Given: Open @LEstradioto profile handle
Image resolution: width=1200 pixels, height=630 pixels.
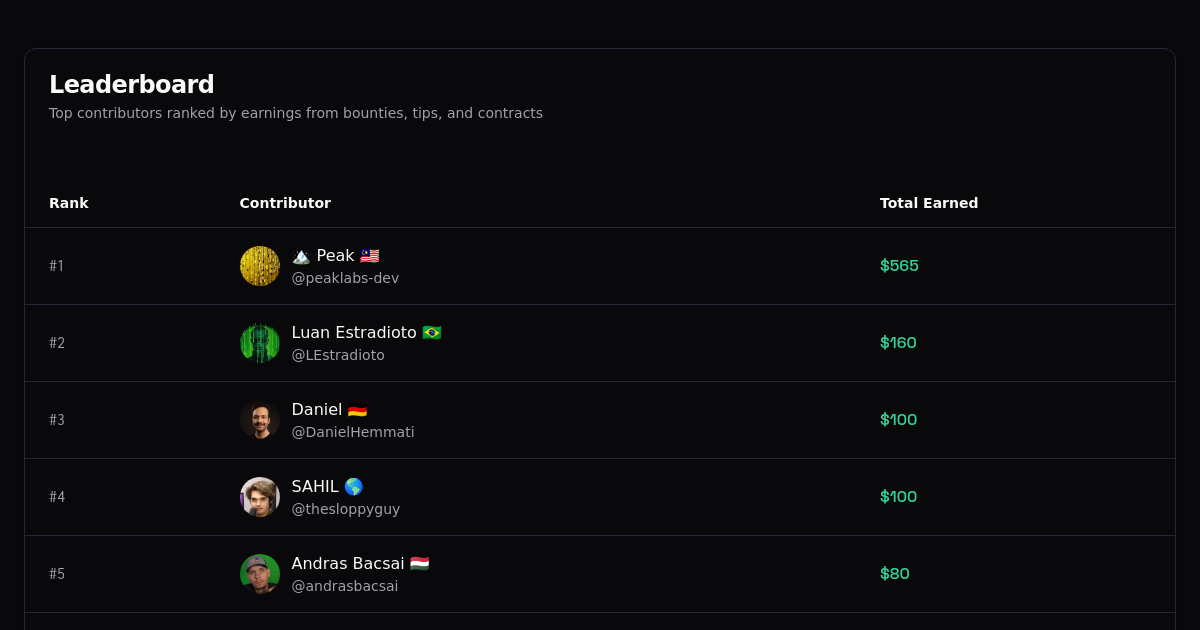Looking at the screenshot, I should click(x=338, y=355).
